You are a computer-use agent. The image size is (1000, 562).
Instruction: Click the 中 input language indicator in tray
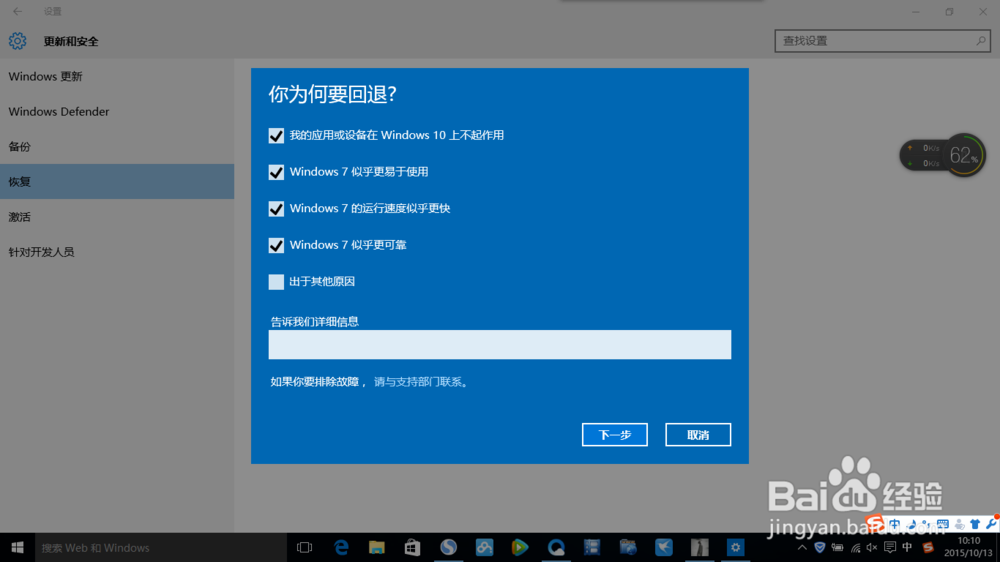(x=907, y=548)
